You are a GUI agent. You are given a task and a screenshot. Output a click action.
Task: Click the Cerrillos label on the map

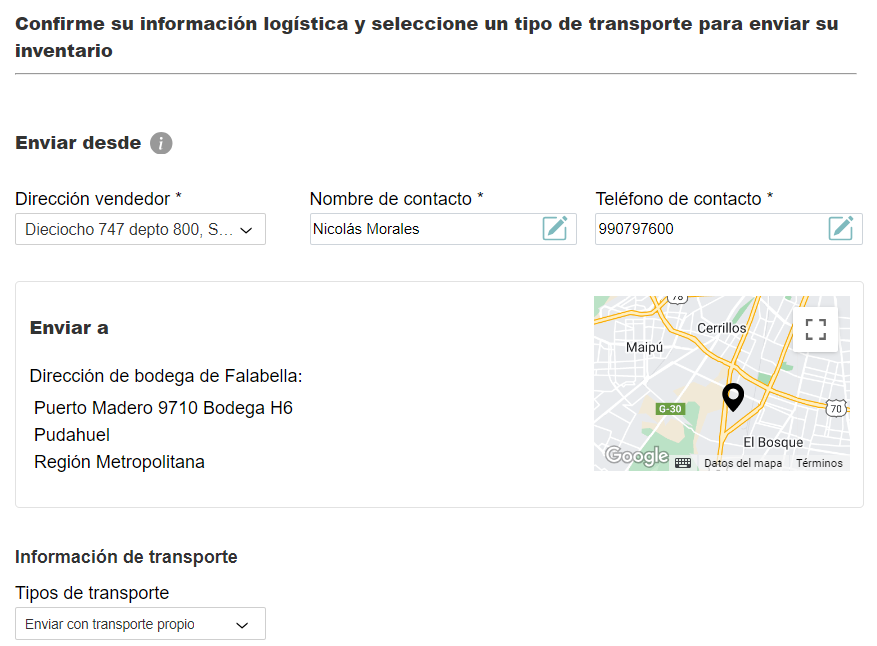coord(722,328)
